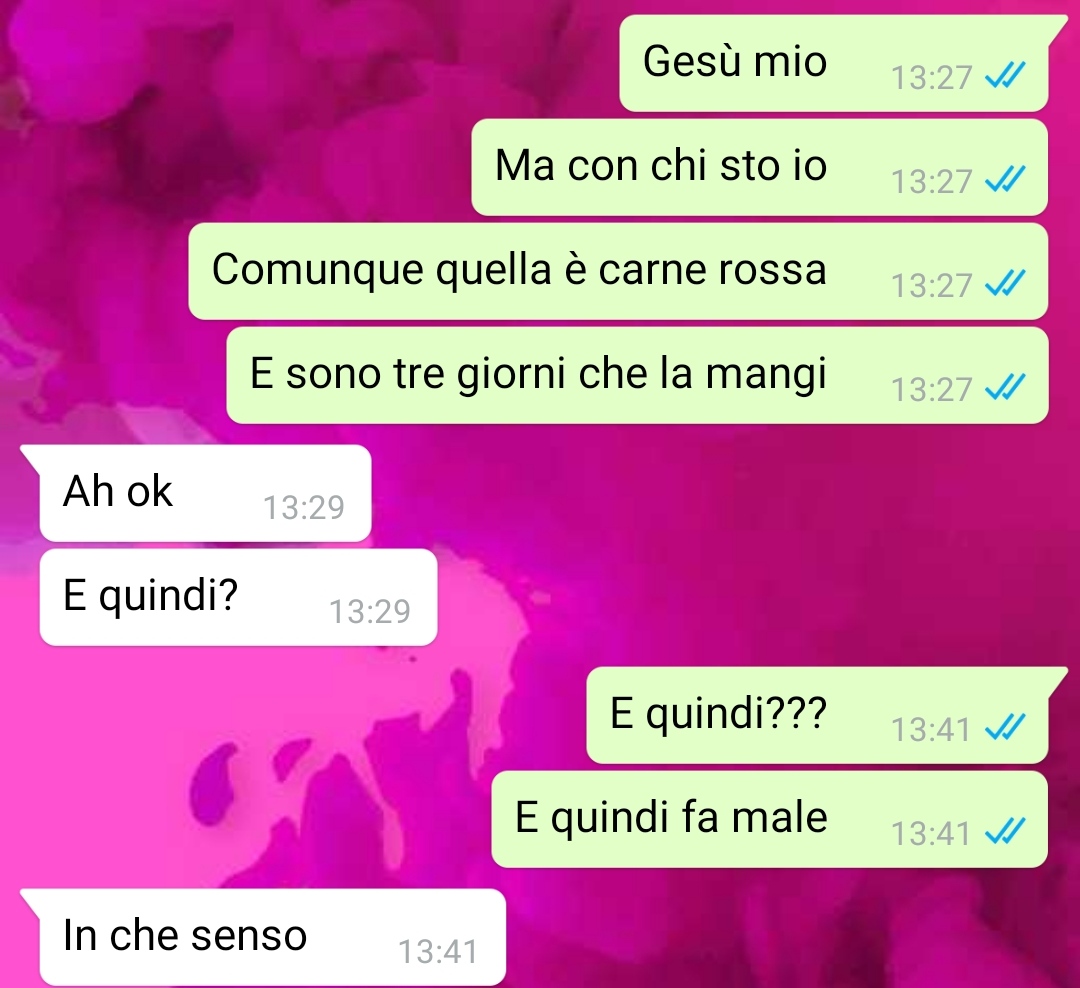The image size is (1080, 988).
Task: Tap the read ticks on 'E quindi???'
Action: point(1005,726)
